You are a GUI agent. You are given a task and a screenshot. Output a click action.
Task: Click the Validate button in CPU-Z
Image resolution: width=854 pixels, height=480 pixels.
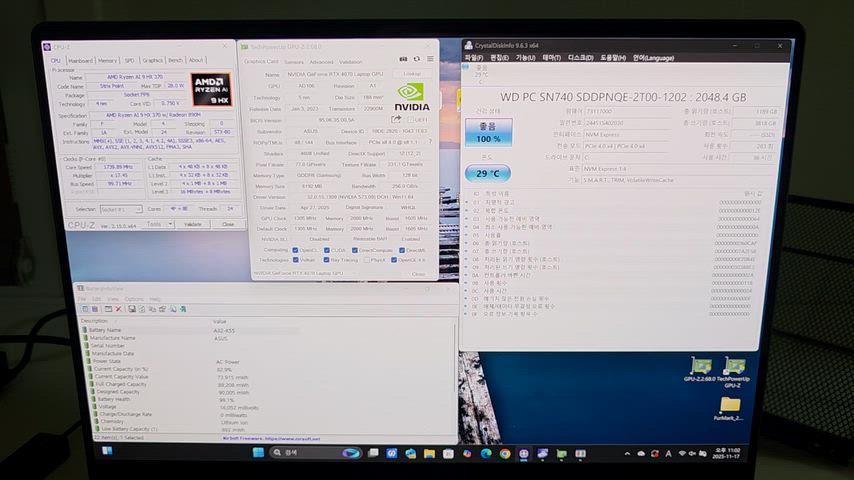pos(193,224)
